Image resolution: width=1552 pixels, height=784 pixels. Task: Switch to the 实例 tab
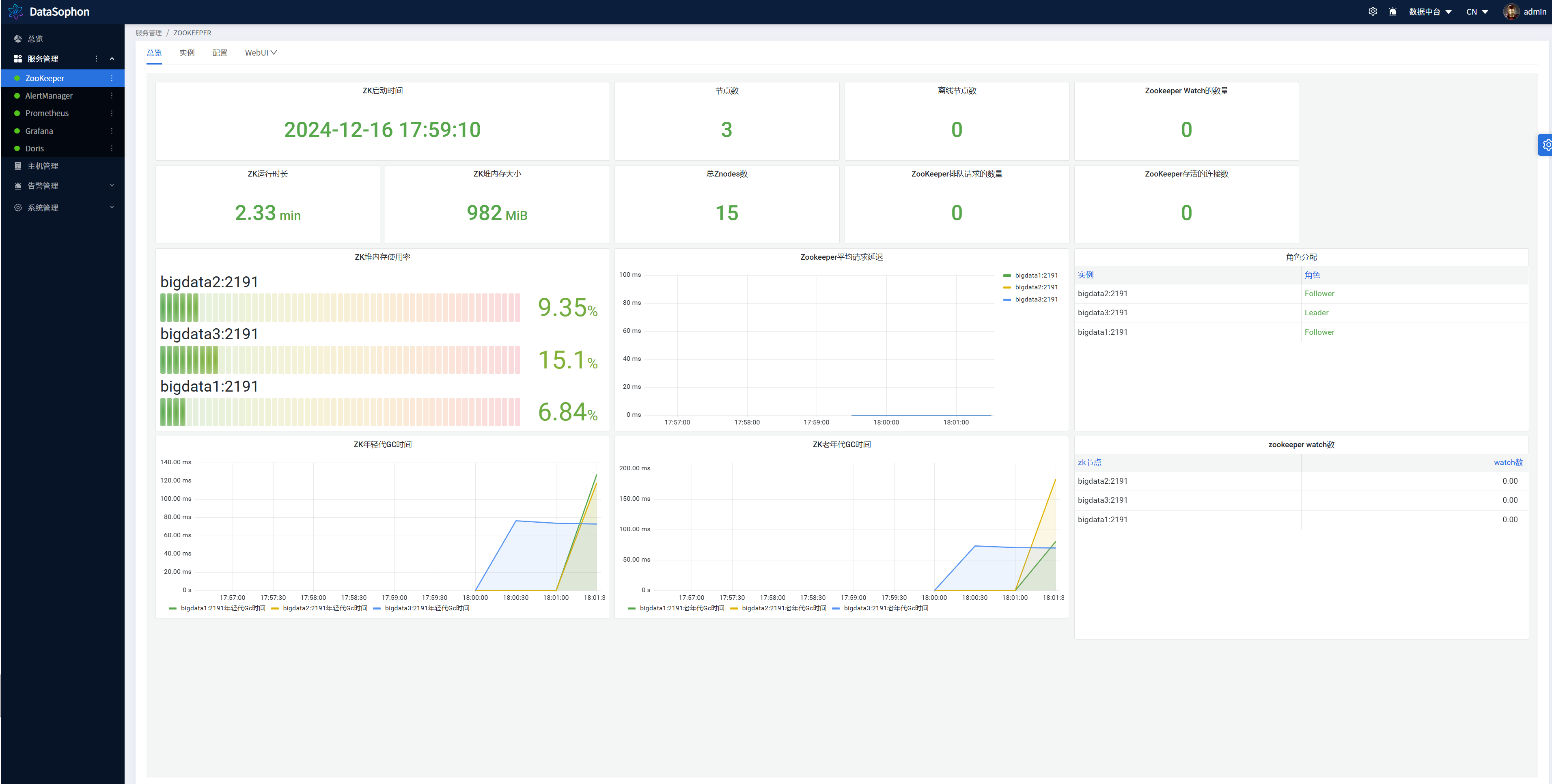tap(187, 52)
